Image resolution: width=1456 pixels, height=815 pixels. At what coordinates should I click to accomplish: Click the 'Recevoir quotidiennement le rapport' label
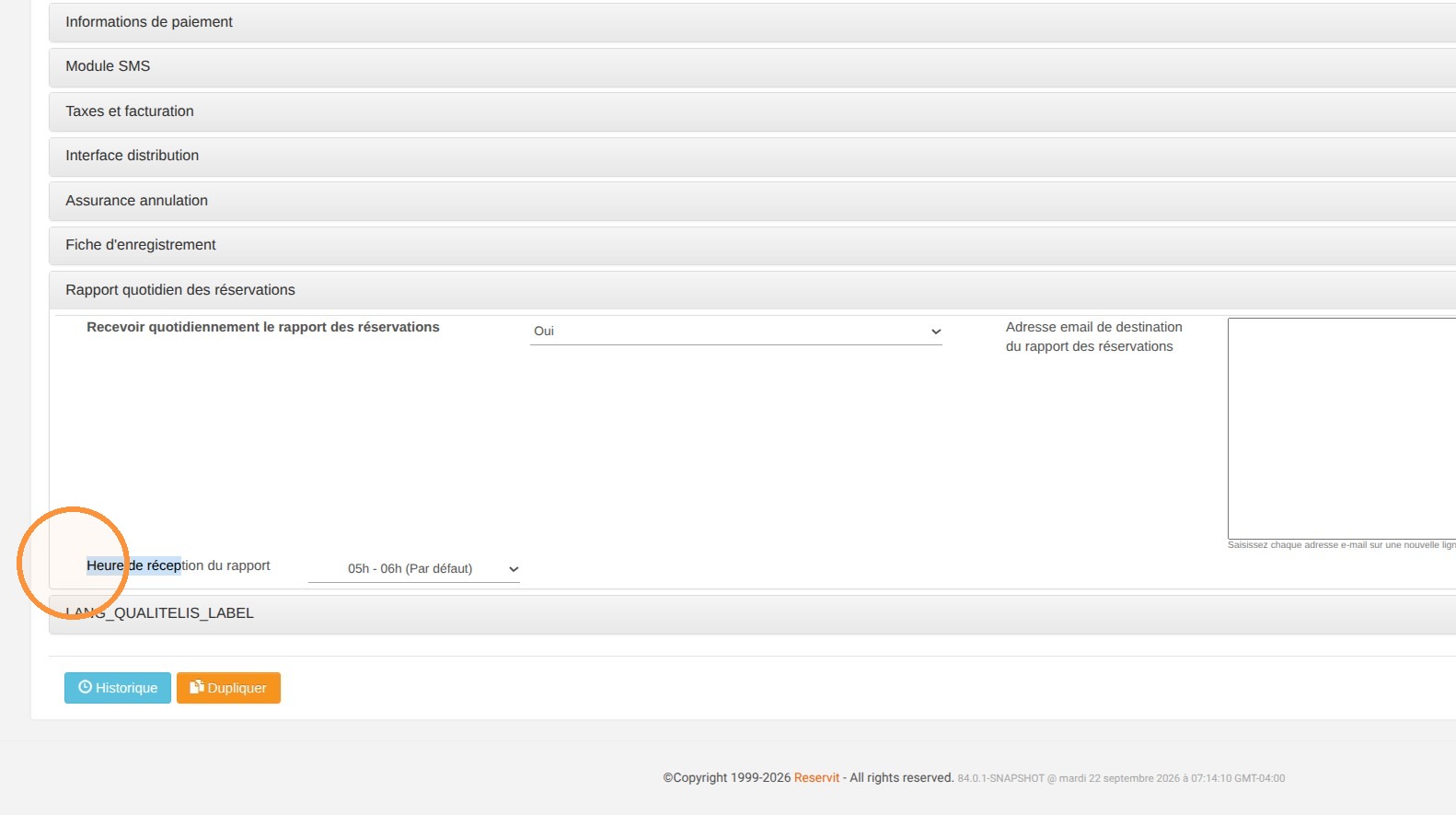tap(263, 327)
